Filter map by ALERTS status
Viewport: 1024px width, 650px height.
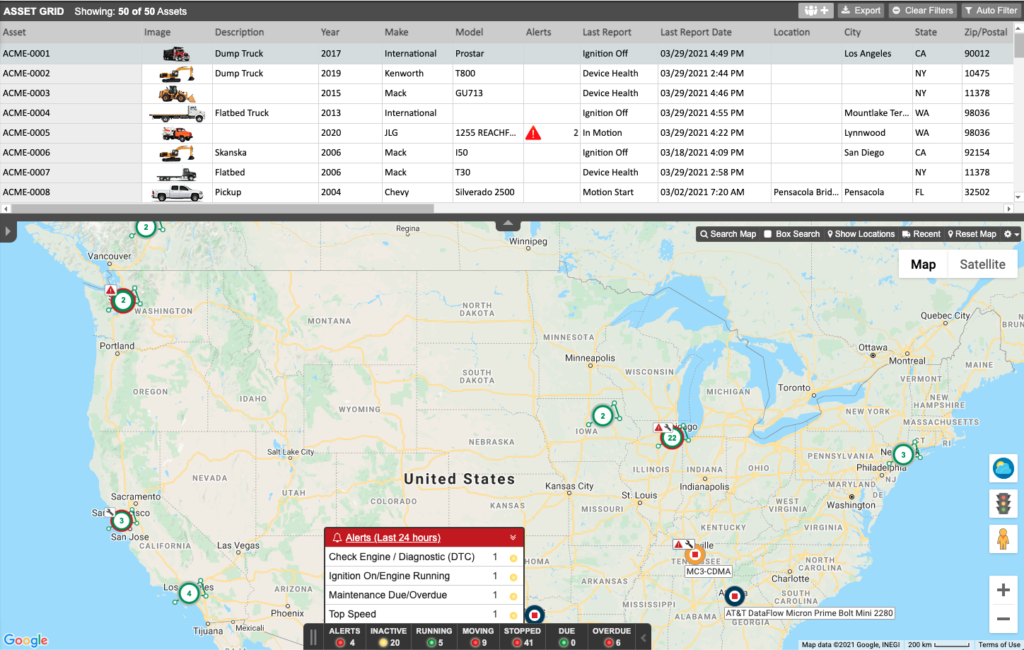click(x=344, y=637)
